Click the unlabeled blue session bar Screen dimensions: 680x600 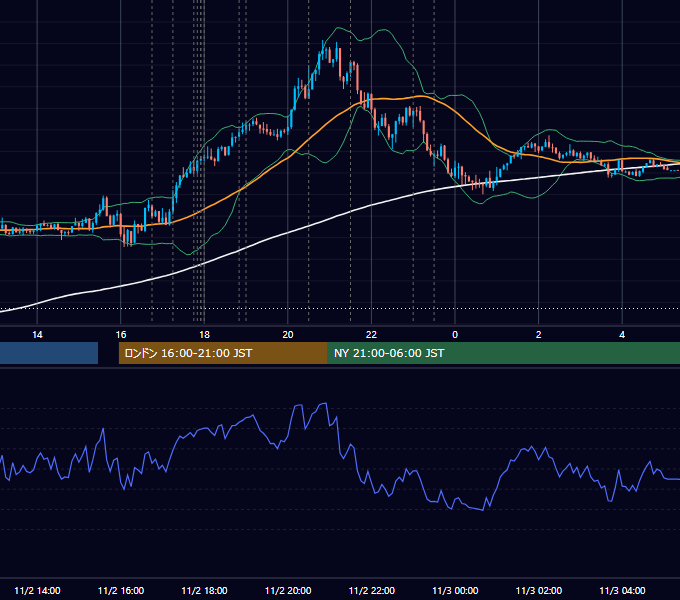(49, 353)
